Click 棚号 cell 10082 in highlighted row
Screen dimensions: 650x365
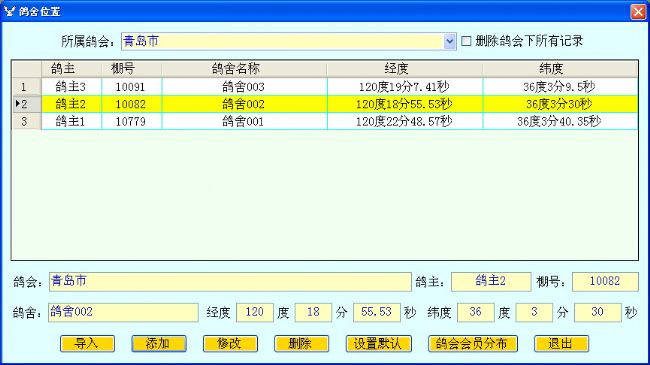click(131, 104)
